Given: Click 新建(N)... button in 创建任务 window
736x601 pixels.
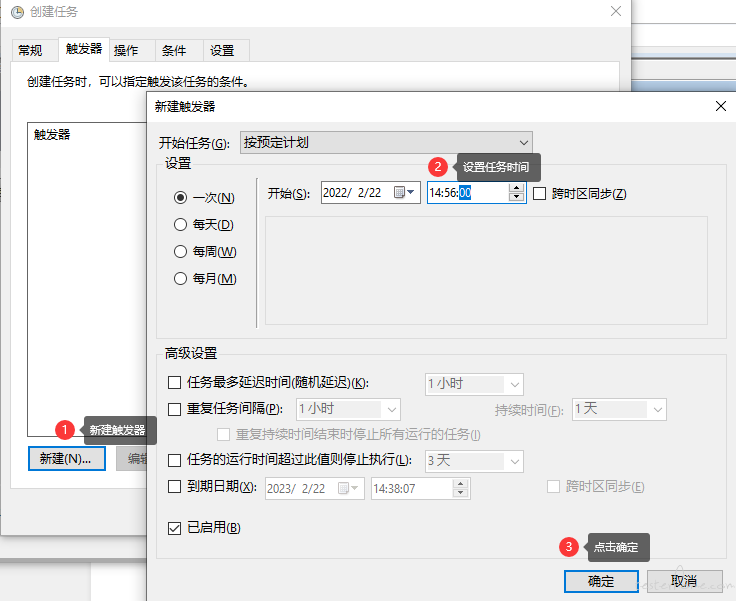Looking at the screenshot, I should 66,458.
